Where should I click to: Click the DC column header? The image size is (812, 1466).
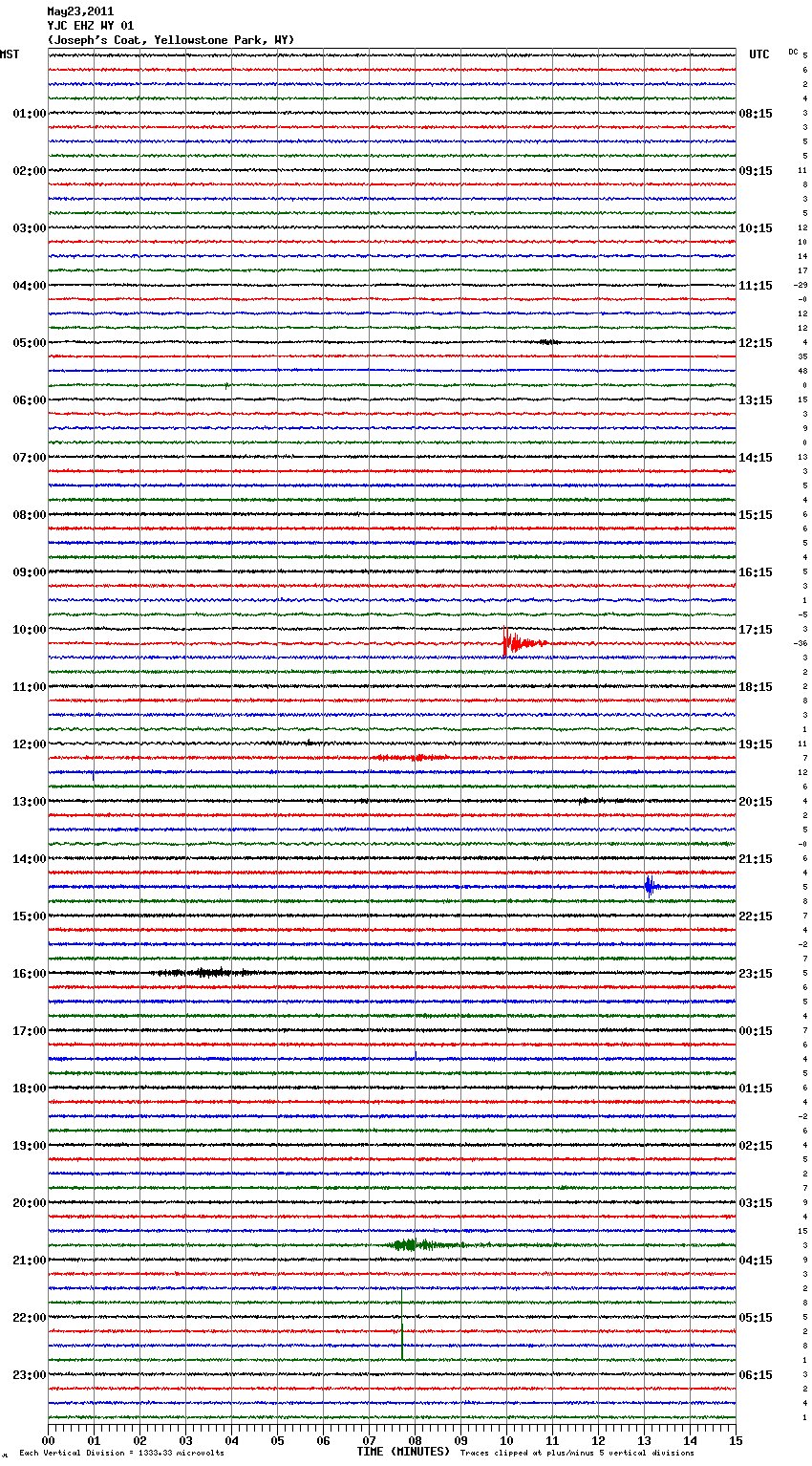click(793, 52)
